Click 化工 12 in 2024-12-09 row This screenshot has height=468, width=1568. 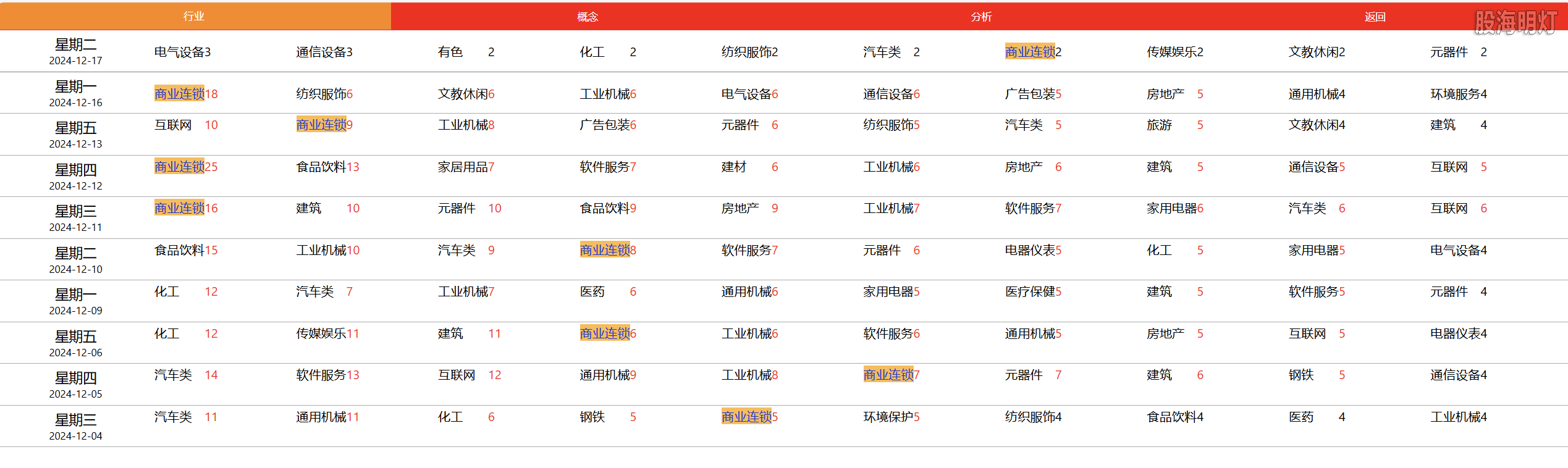(x=186, y=291)
